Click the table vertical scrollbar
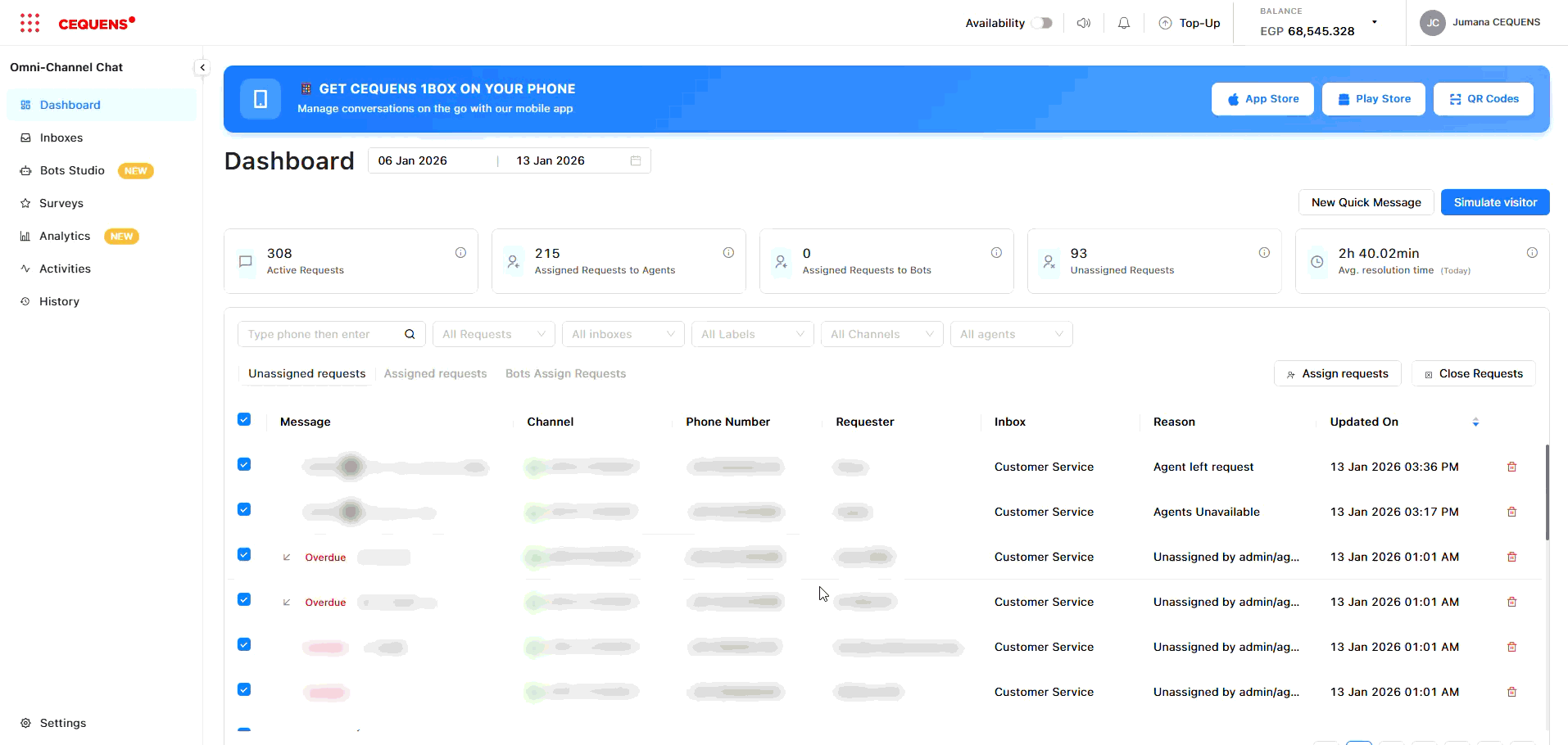 click(1547, 492)
